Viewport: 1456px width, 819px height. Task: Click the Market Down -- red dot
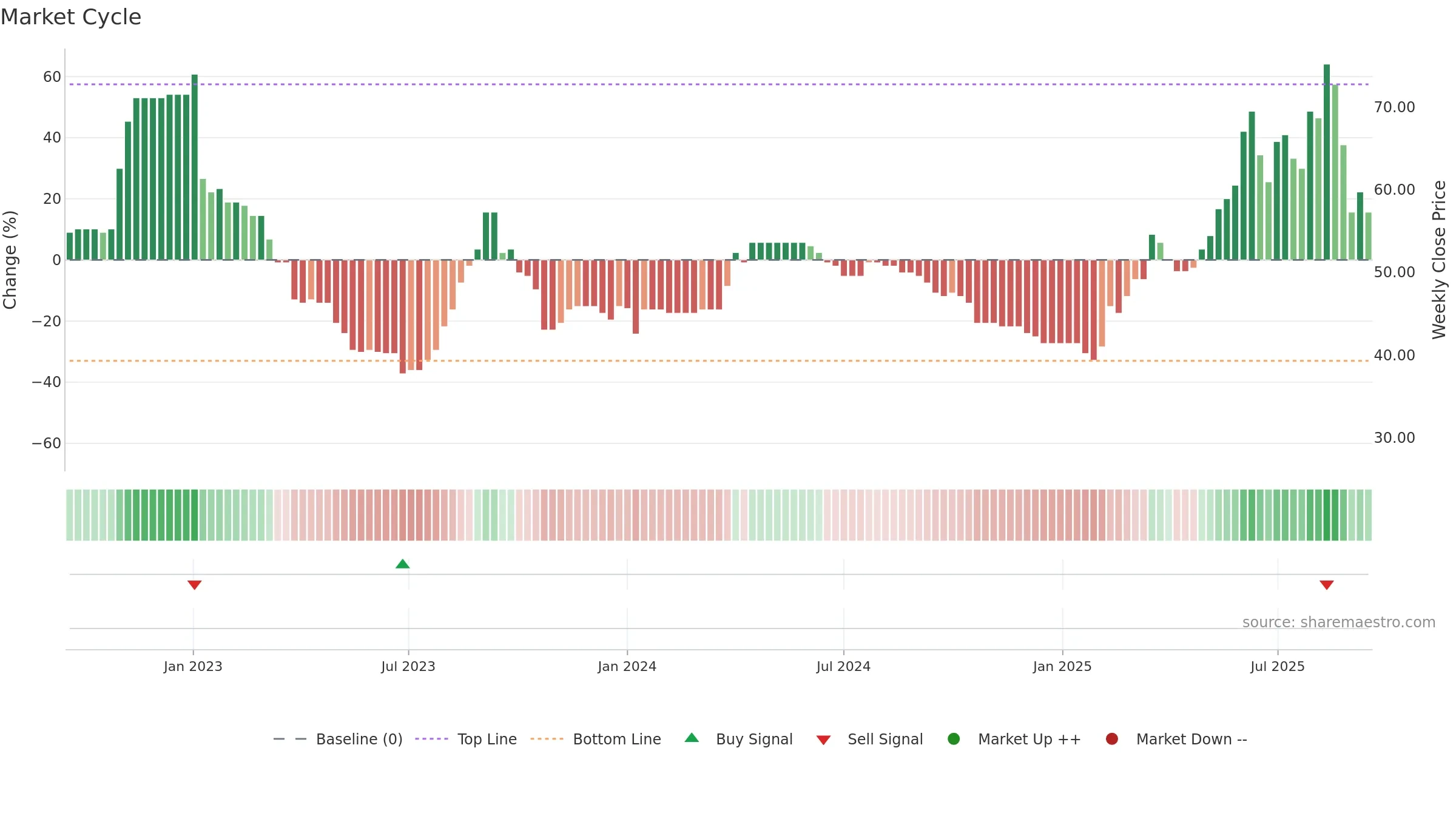(x=1112, y=739)
